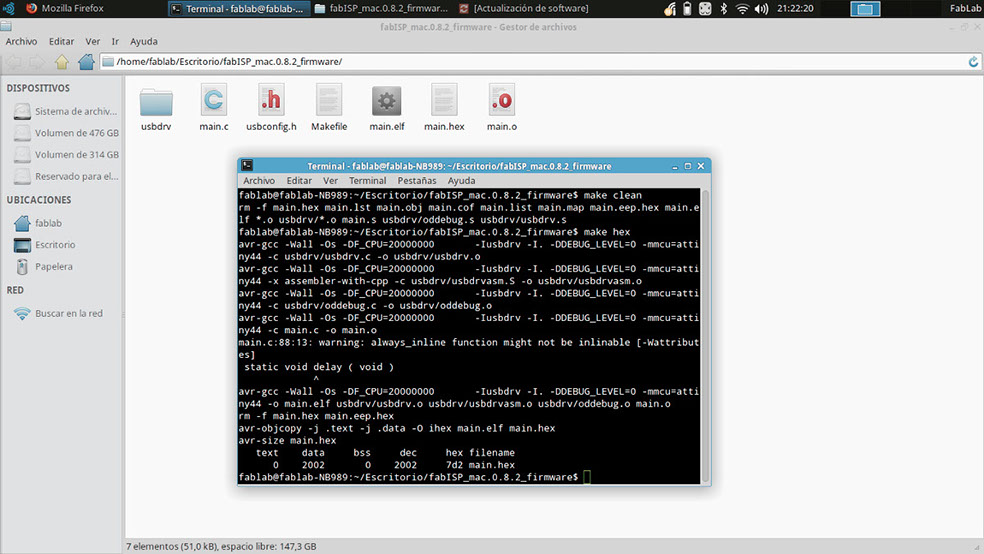Switch to Mozilla Firefox in taskbar
This screenshot has width=984, height=554.
tap(65, 9)
